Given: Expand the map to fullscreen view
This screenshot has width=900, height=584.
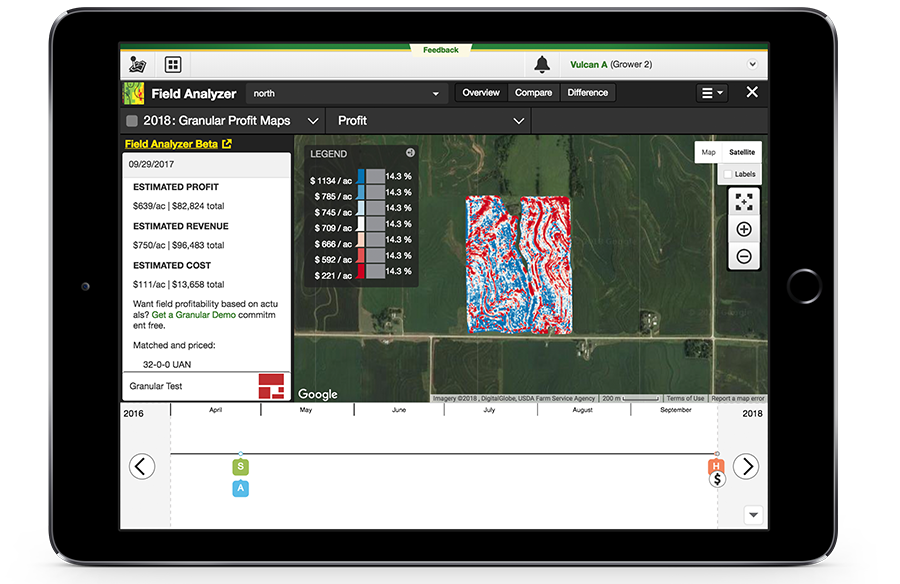Looking at the screenshot, I should click(x=744, y=202).
